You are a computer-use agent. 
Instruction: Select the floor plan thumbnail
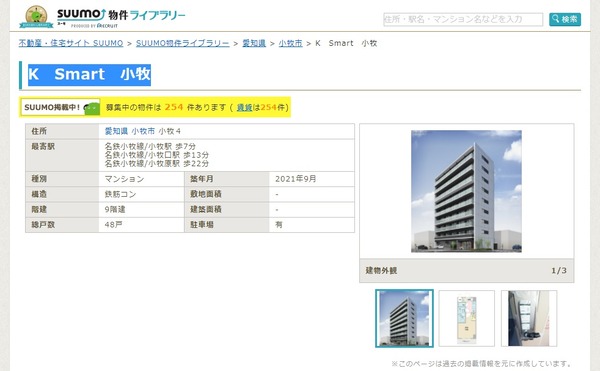click(466, 318)
